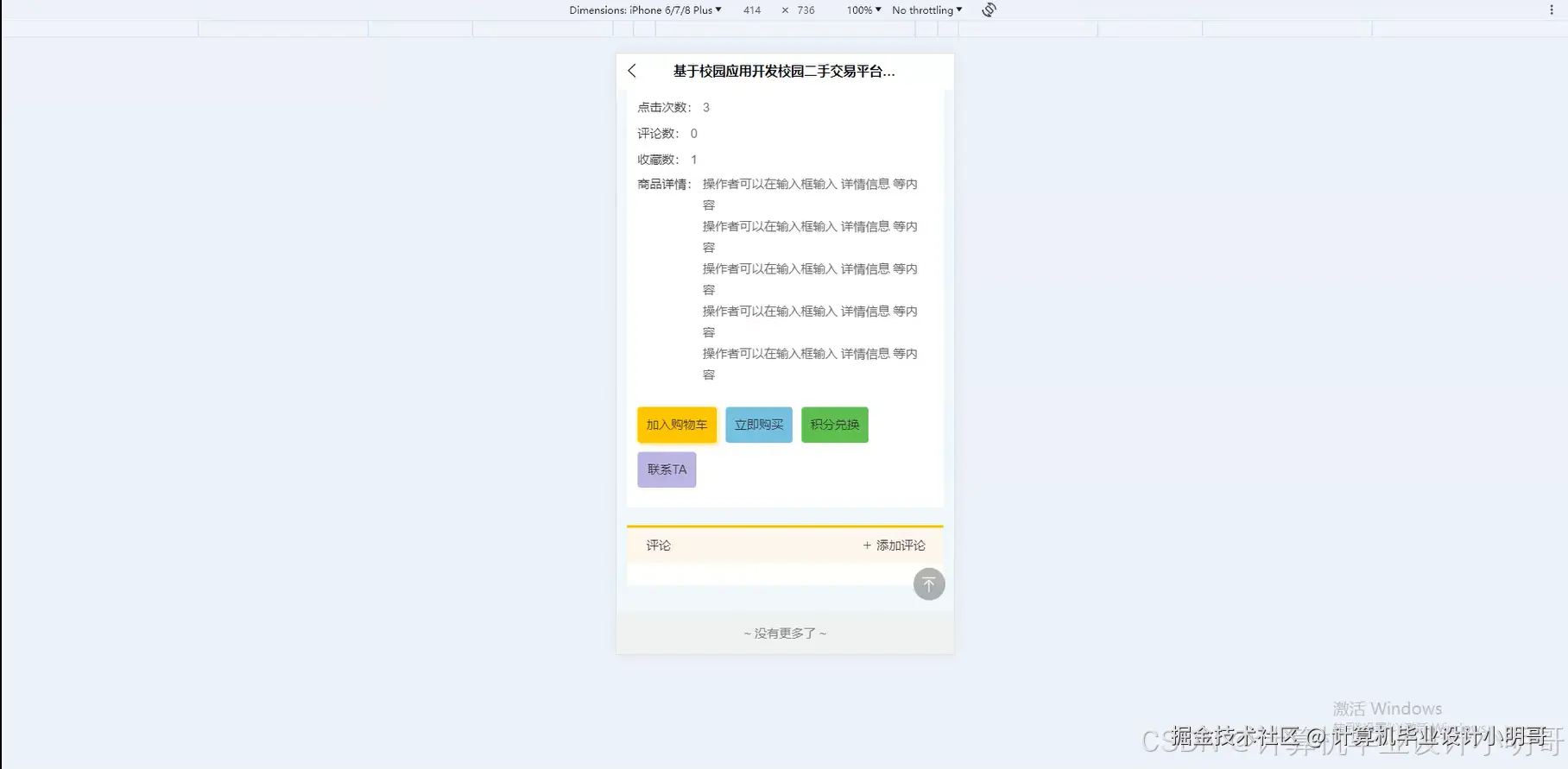1568x769 pixels.
Task: Click the 评论数 value 0
Action: (x=693, y=134)
